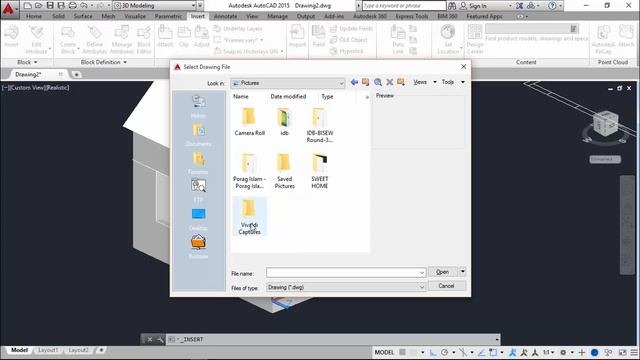Image resolution: width=640 pixels, height=360 pixels.
Task: Open Desktop in places sidebar
Action: coord(198,219)
